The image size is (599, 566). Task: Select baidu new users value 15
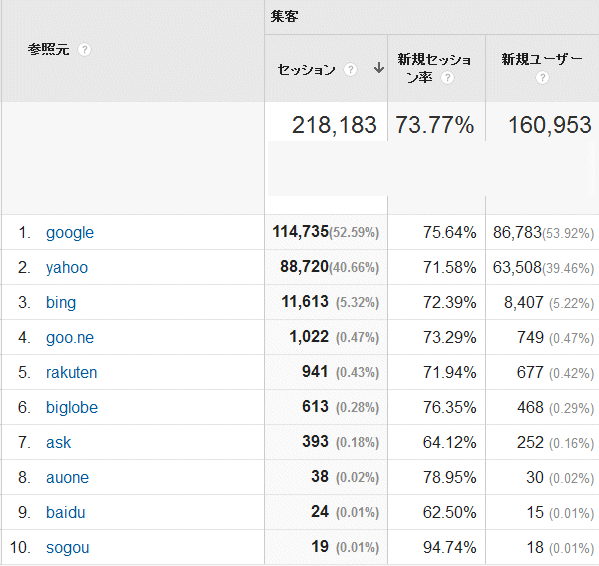tap(535, 513)
